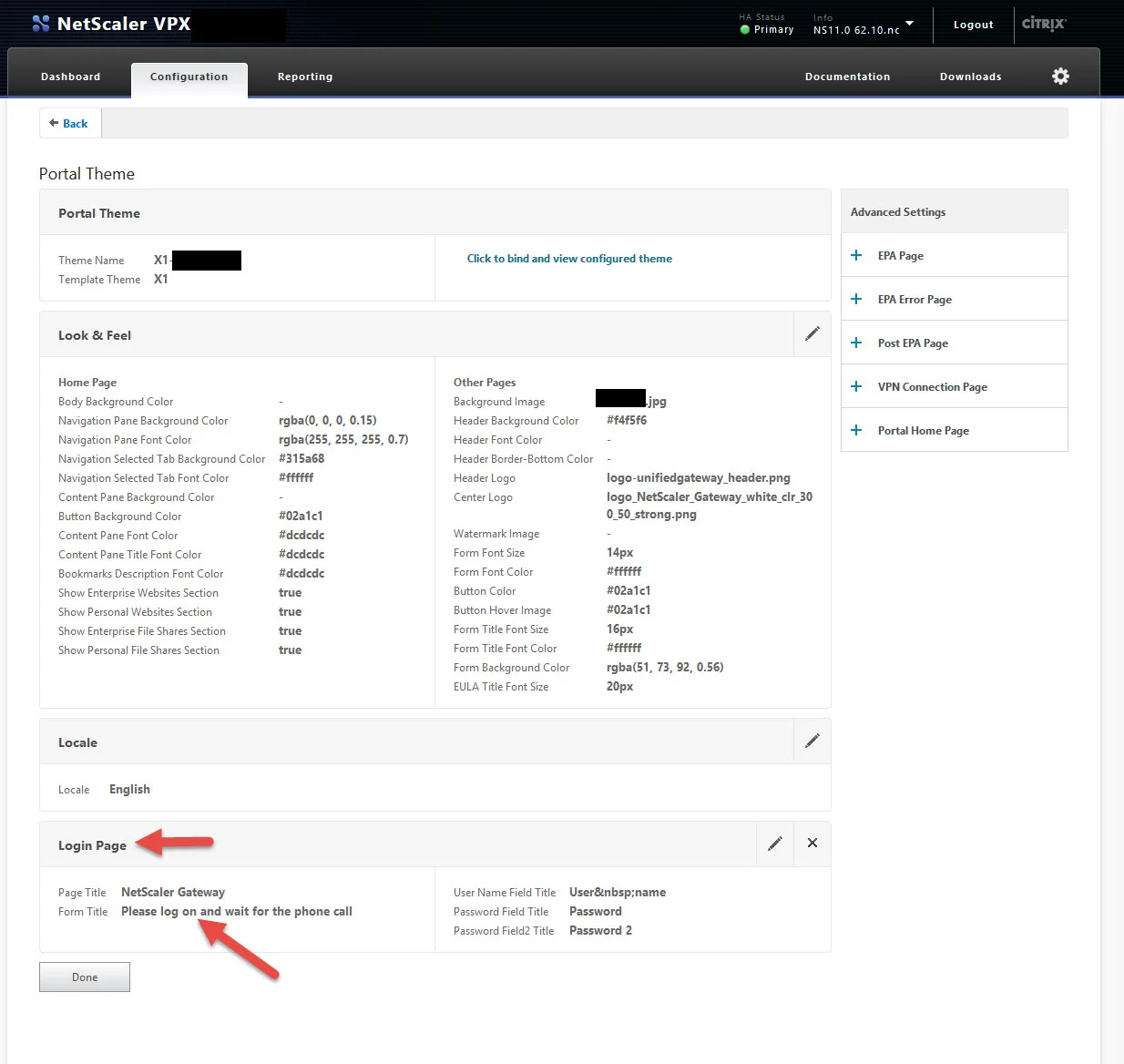Select Portal Home Page advanced setting
The image size is (1124, 1064).
(x=955, y=431)
